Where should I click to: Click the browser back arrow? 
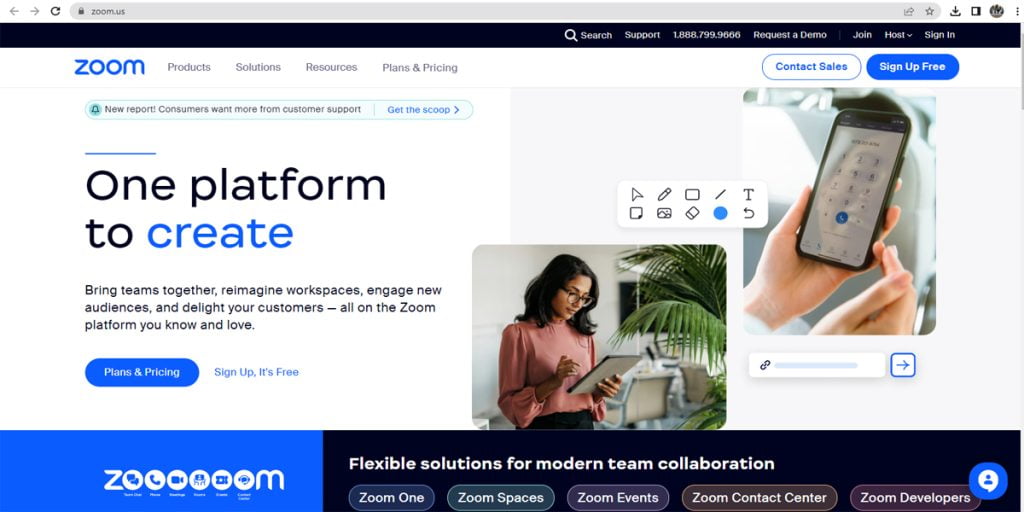coord(14,11)
